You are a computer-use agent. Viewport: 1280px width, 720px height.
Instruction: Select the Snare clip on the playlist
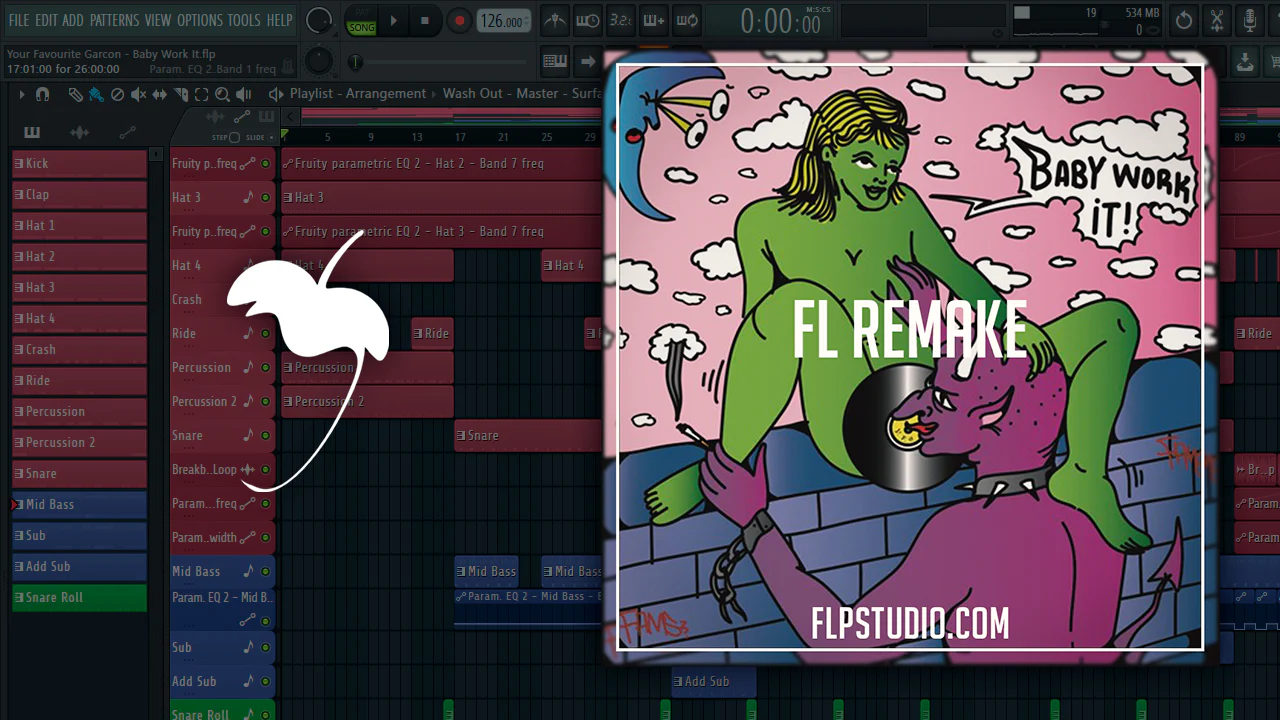[529, 436]
